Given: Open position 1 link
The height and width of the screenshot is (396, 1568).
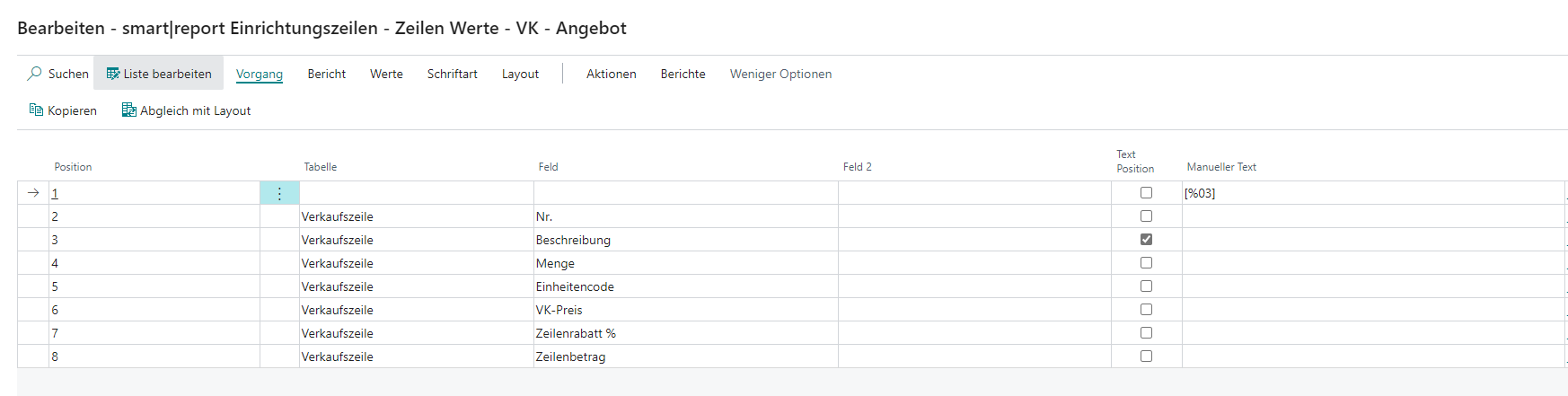Looking at the screenshot, I should click(x=55, y=193).
